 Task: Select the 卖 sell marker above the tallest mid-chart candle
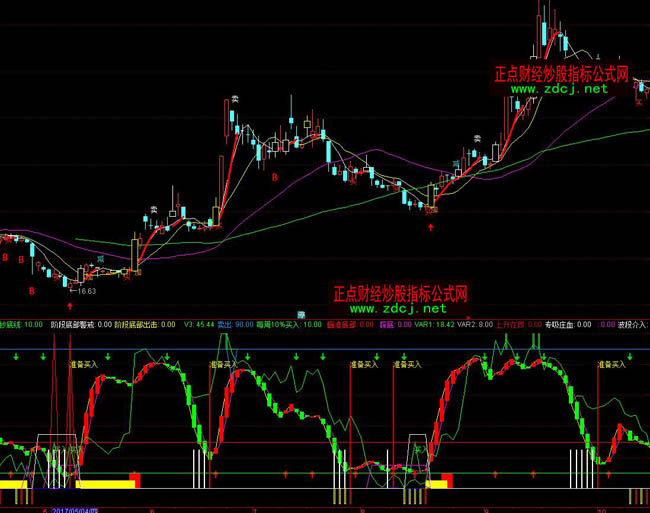[x=234, y=100]
